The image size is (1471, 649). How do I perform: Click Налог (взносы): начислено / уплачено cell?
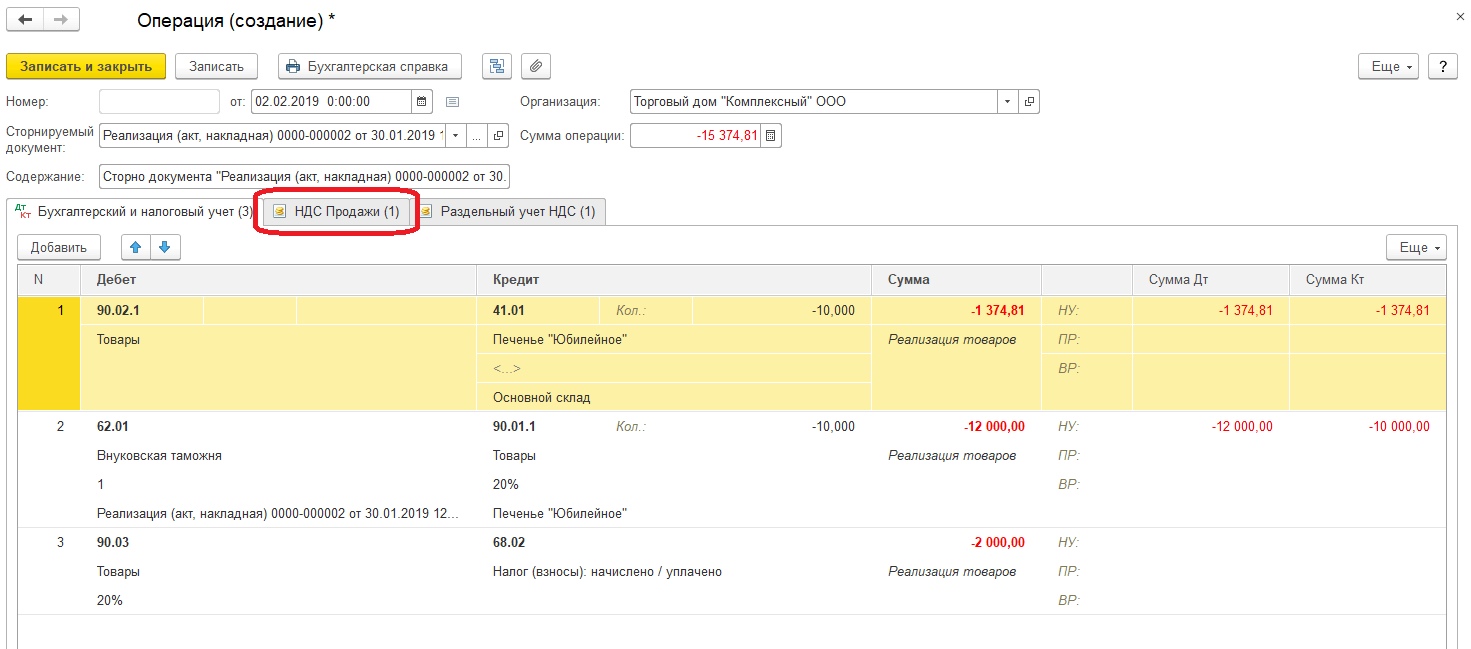coord(607,572)
